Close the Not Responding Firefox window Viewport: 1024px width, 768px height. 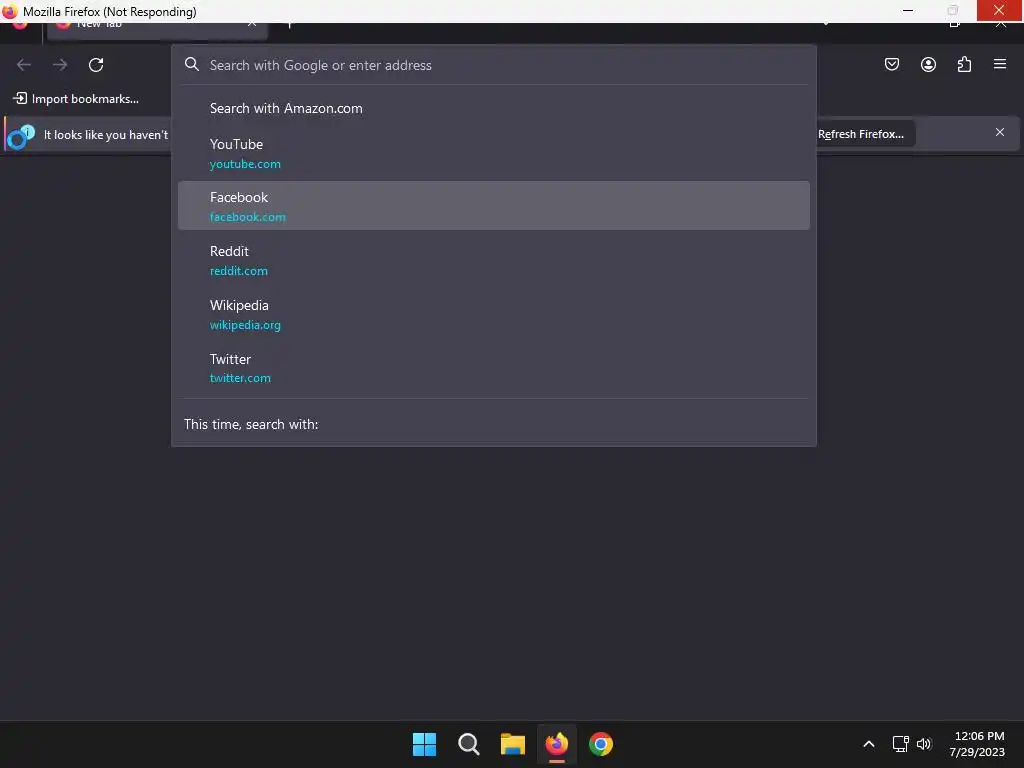point(999,10)
